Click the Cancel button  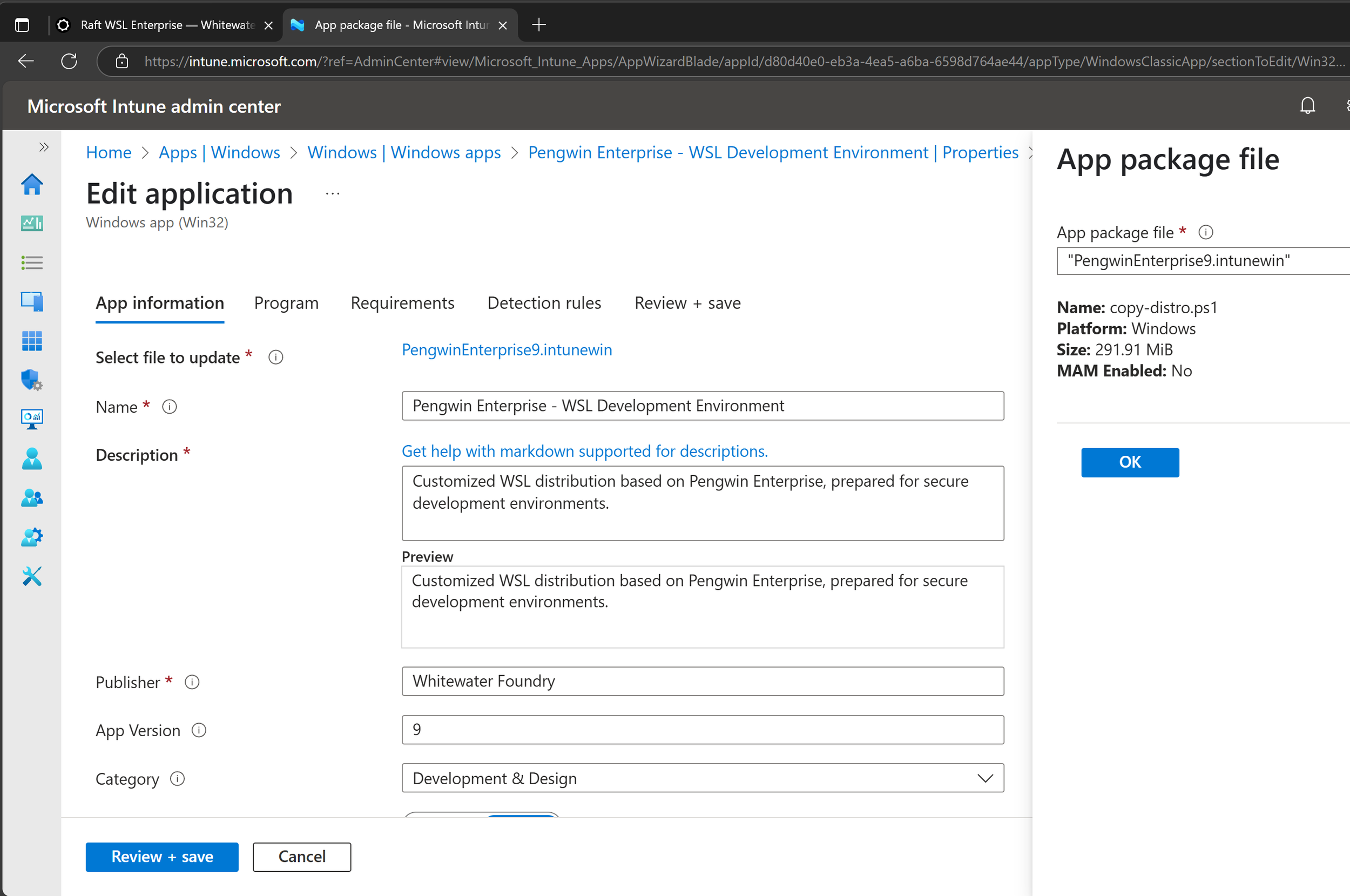pyautogui.click(x=302, y=857)
